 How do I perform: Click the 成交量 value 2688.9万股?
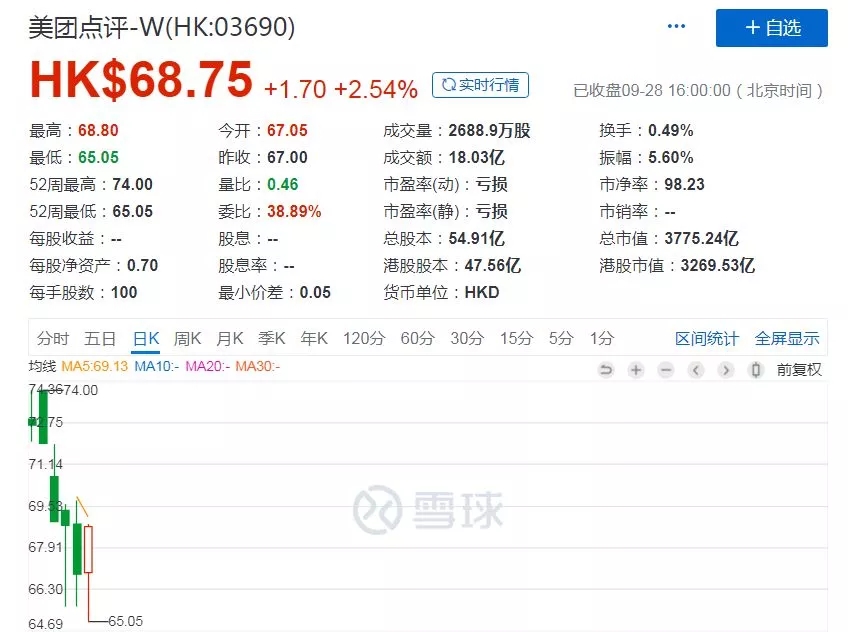coord(489,130)
